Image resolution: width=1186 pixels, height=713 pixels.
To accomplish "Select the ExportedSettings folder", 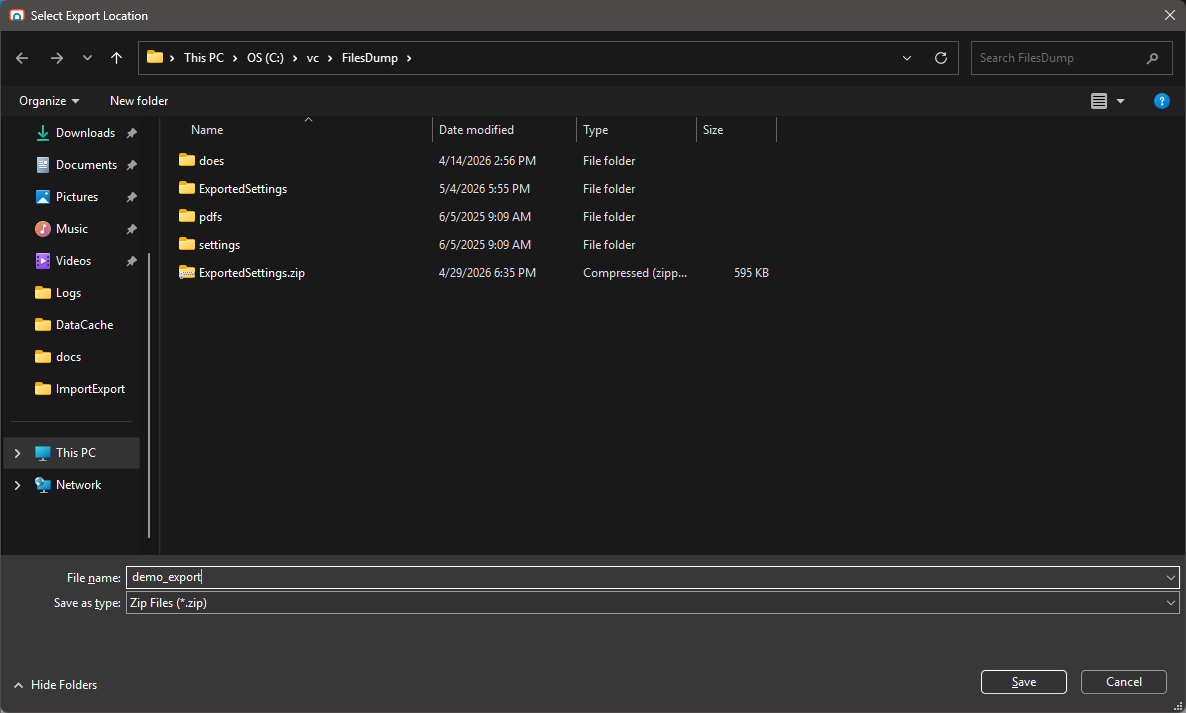I will click(x=243, y=188).
